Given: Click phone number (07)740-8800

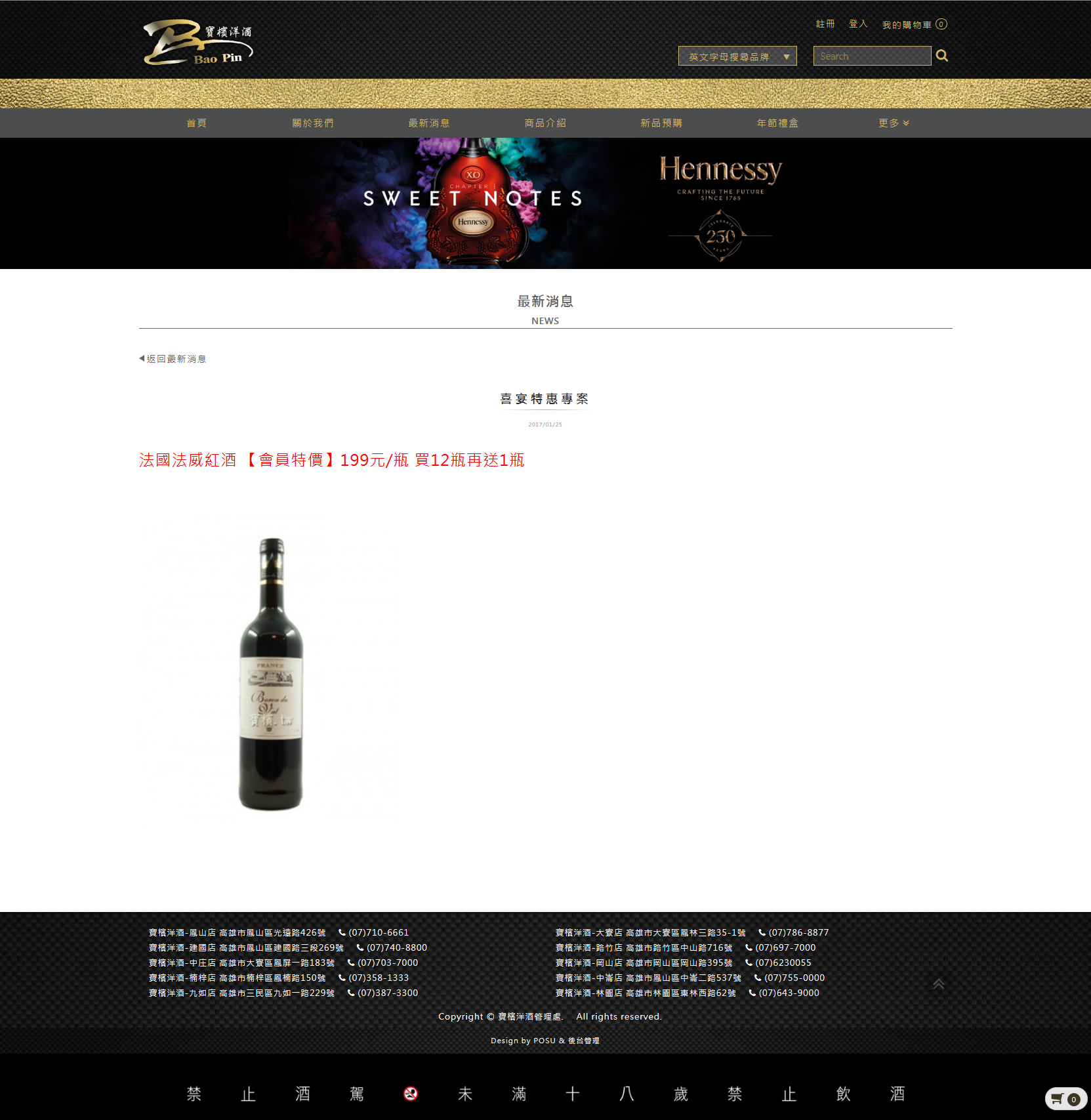Looking at the screenshot, I should (x=397, y=947).
